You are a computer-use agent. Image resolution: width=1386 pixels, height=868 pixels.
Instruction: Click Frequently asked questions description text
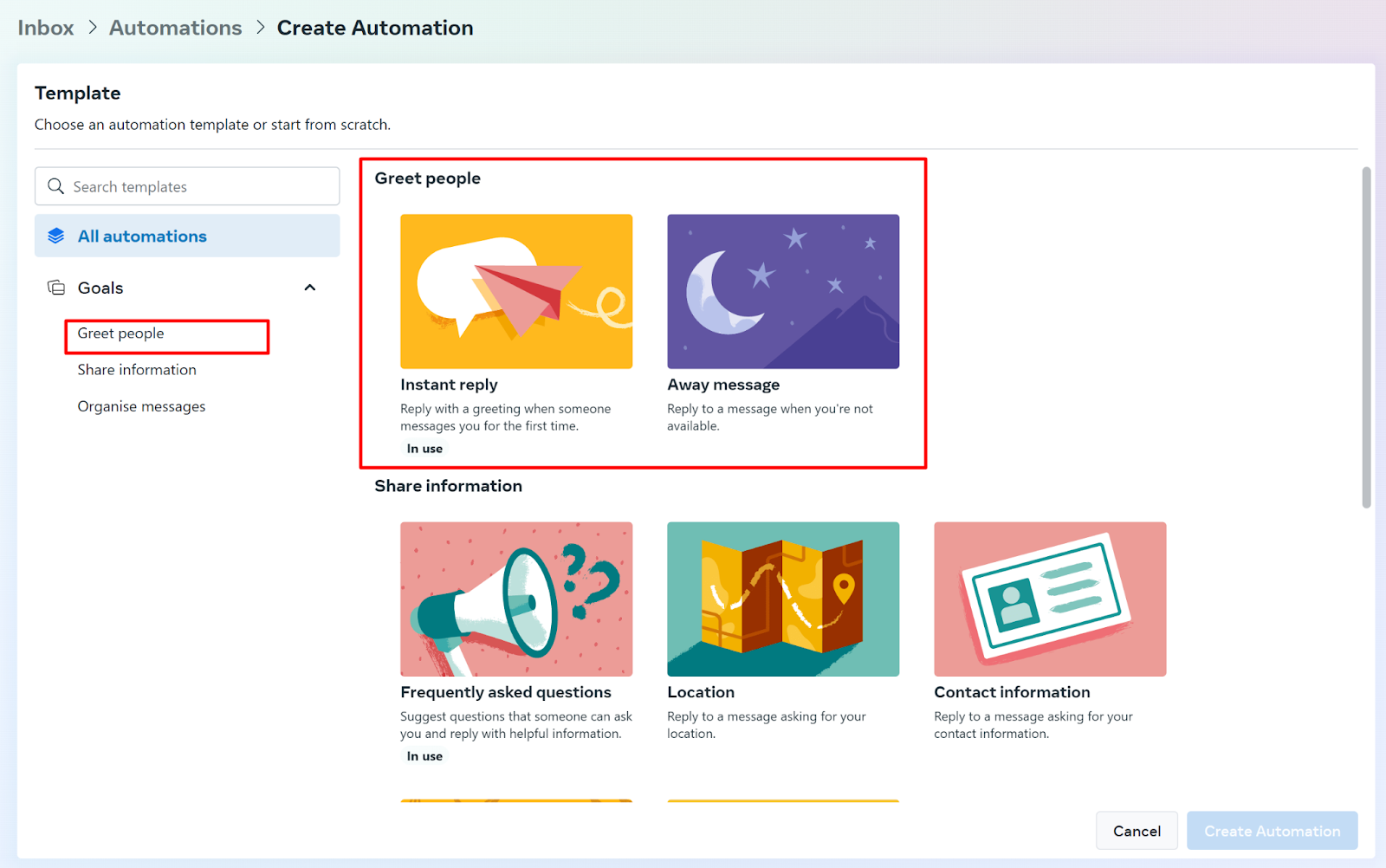coord(516,725)
